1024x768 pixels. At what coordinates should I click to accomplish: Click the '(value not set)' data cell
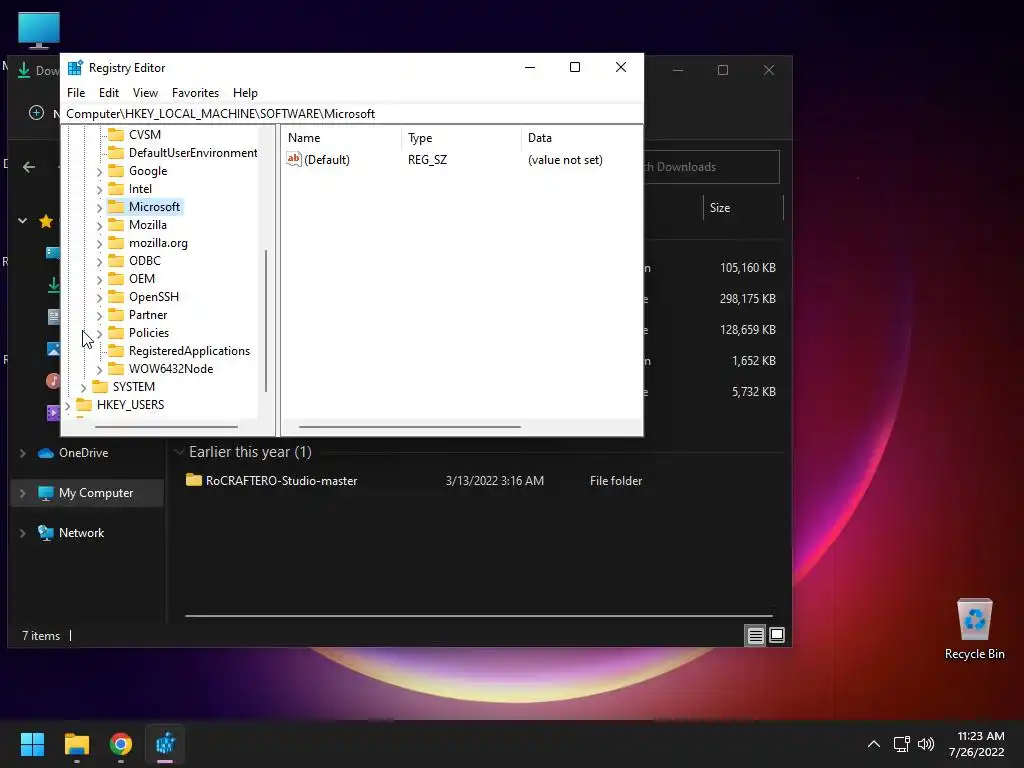pos(565,160)
